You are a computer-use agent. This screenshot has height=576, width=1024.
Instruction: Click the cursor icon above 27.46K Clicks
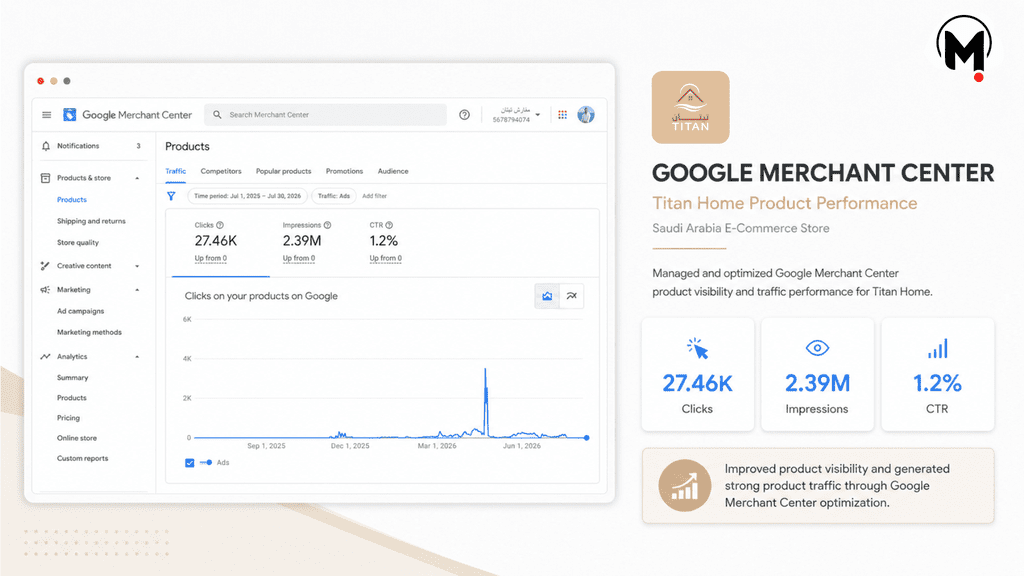pos(697,348)
